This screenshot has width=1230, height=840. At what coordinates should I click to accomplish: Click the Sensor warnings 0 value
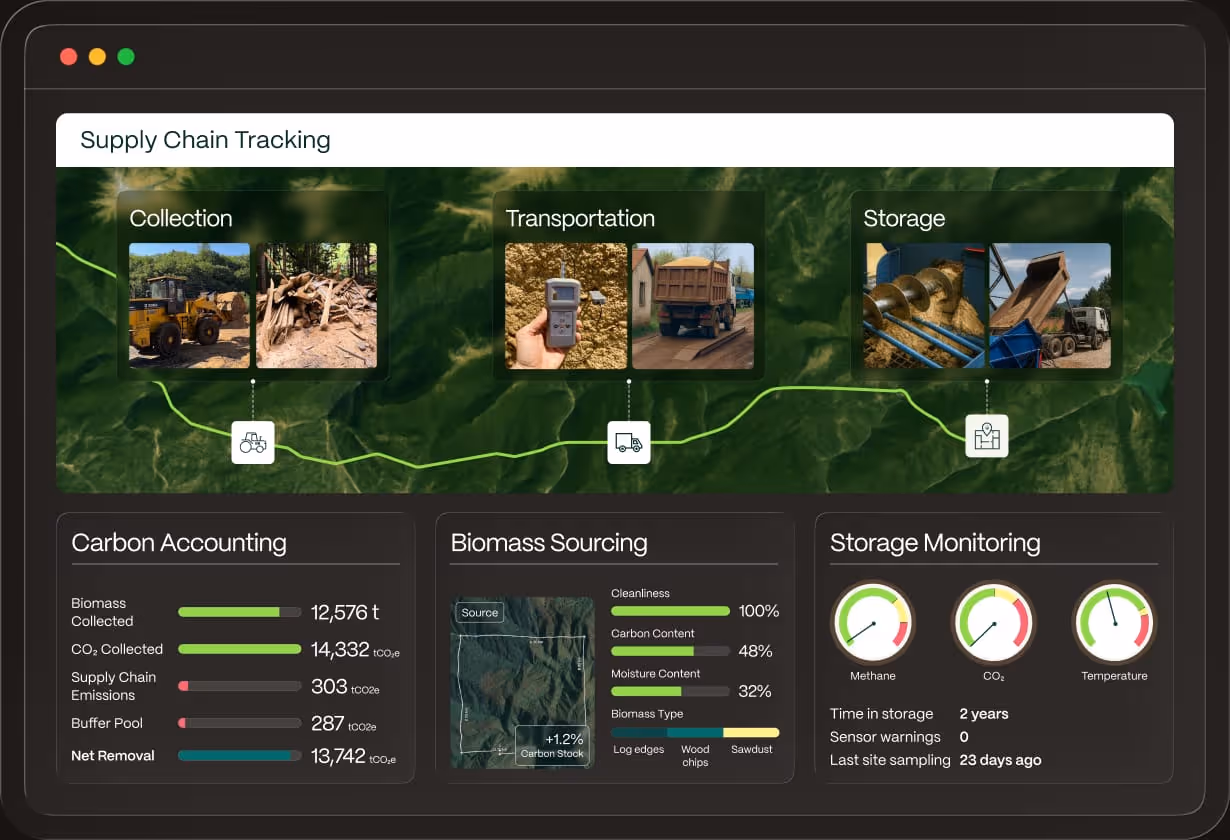(x=964, y=737)
